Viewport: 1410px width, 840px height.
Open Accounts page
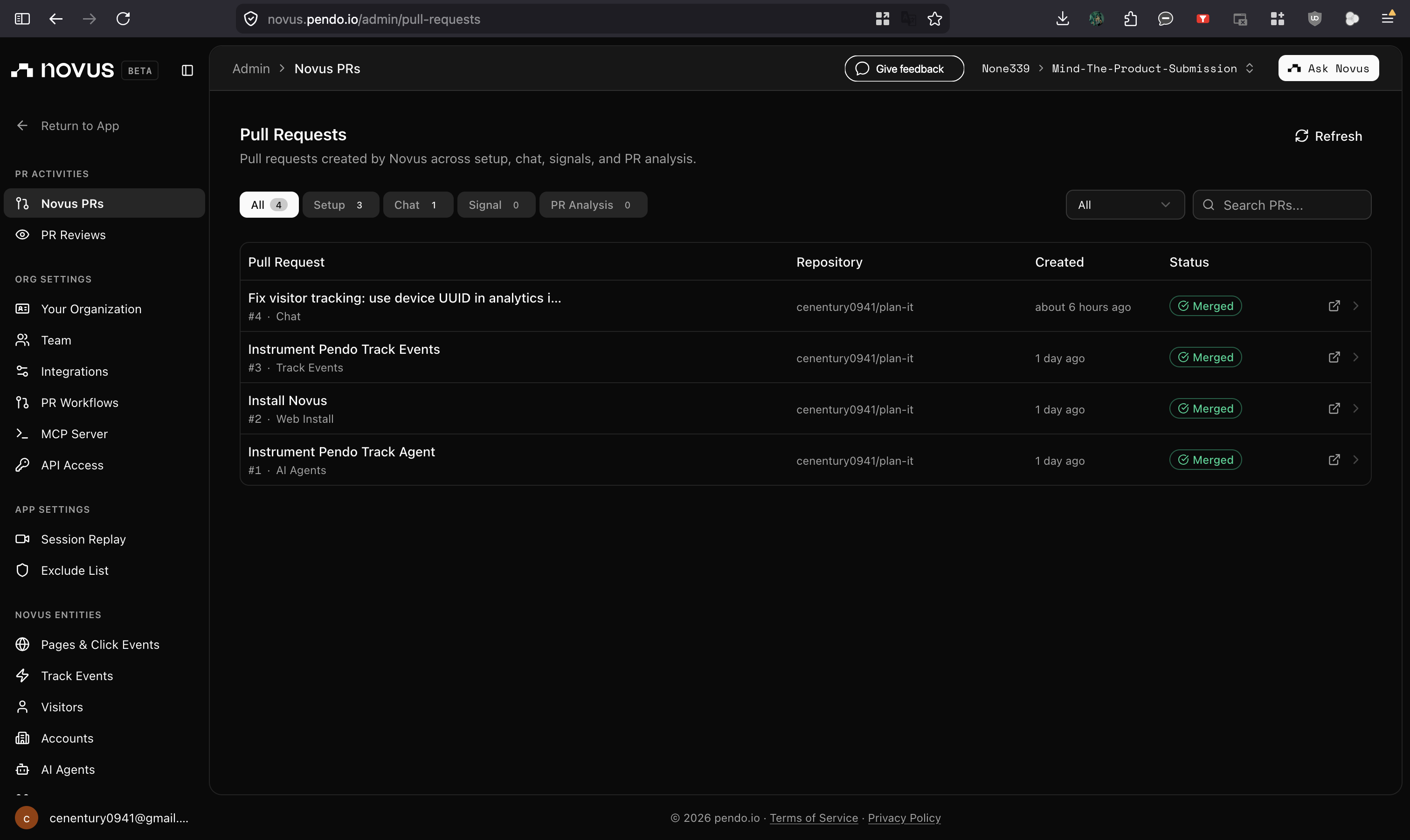point(104,738)
